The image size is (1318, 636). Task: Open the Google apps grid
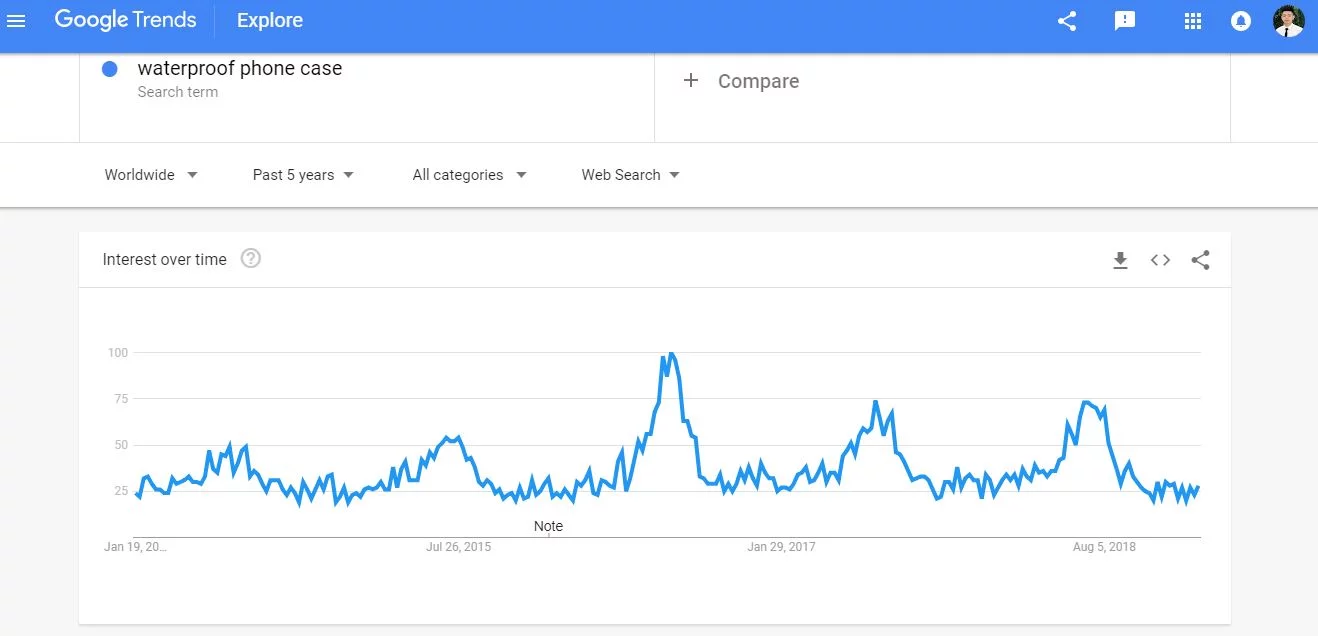click(x=1191, y=21)
